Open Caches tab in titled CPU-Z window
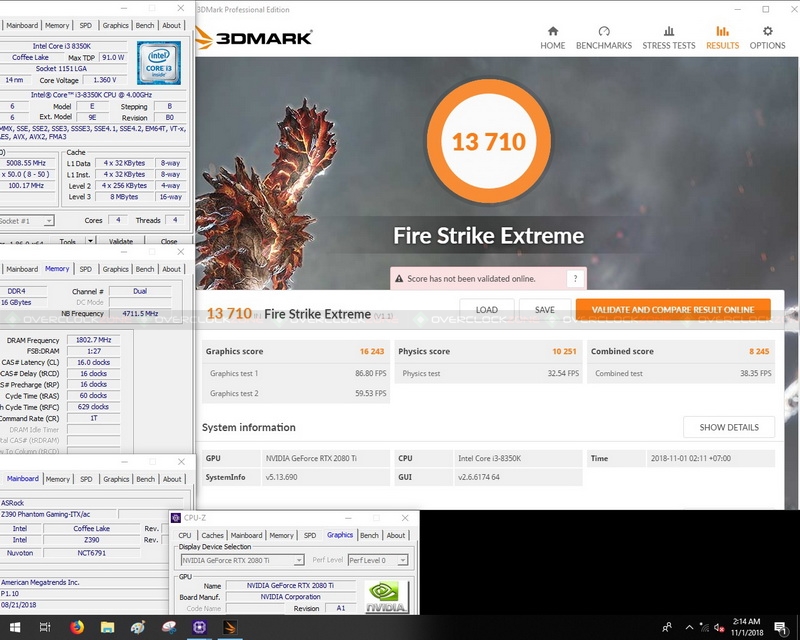 tap(212, 535)
